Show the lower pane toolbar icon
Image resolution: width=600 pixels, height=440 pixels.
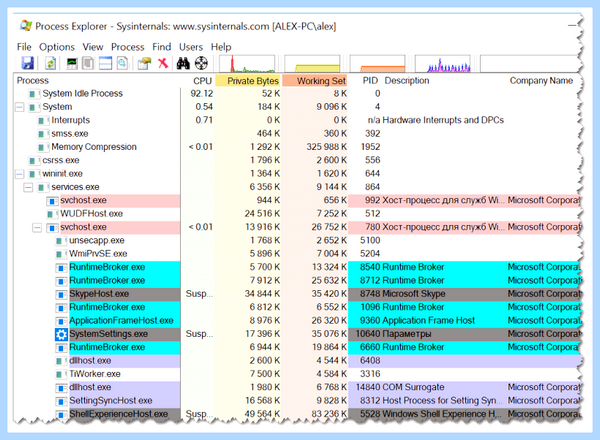tap(105, 63)
